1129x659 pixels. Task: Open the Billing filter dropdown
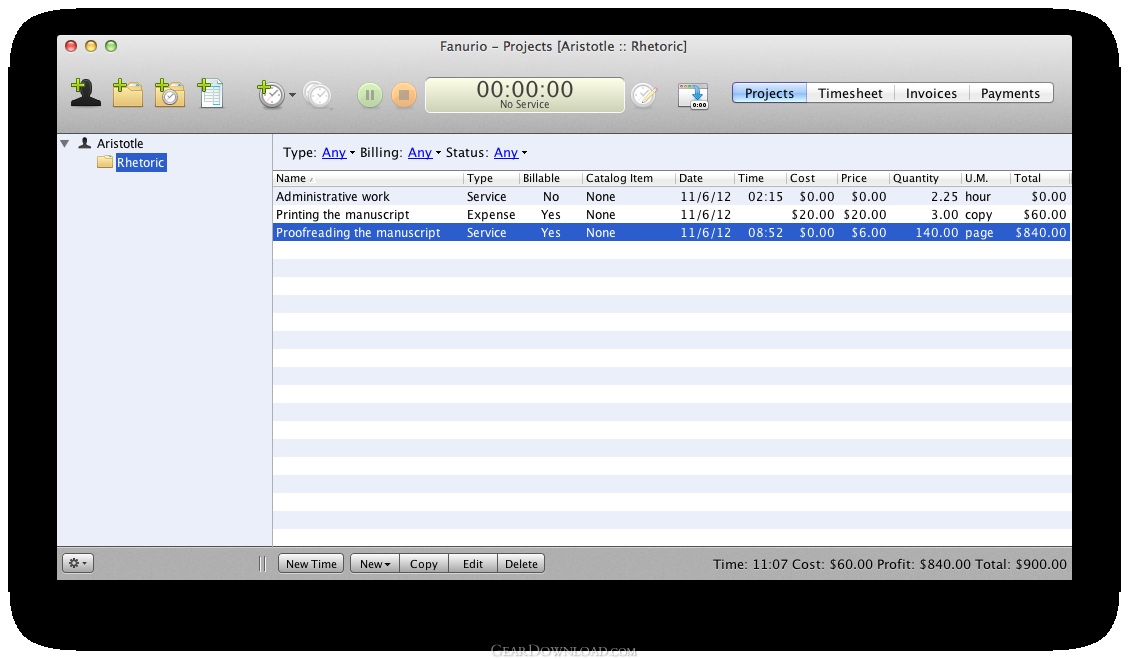[424, 153]
